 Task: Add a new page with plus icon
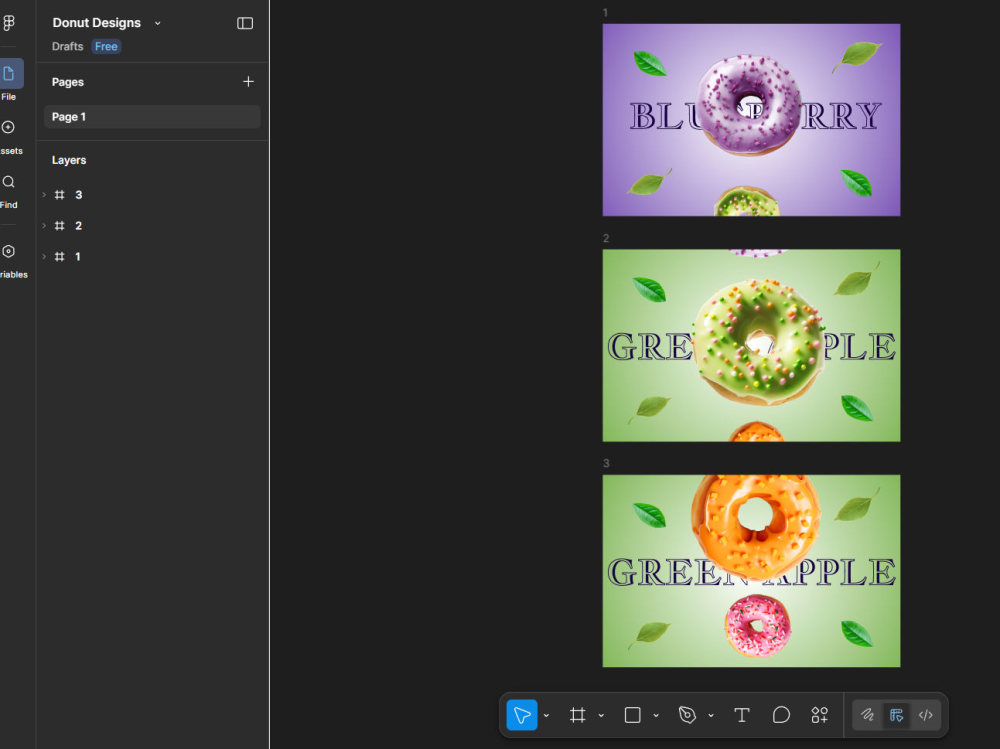pos(248,82)
